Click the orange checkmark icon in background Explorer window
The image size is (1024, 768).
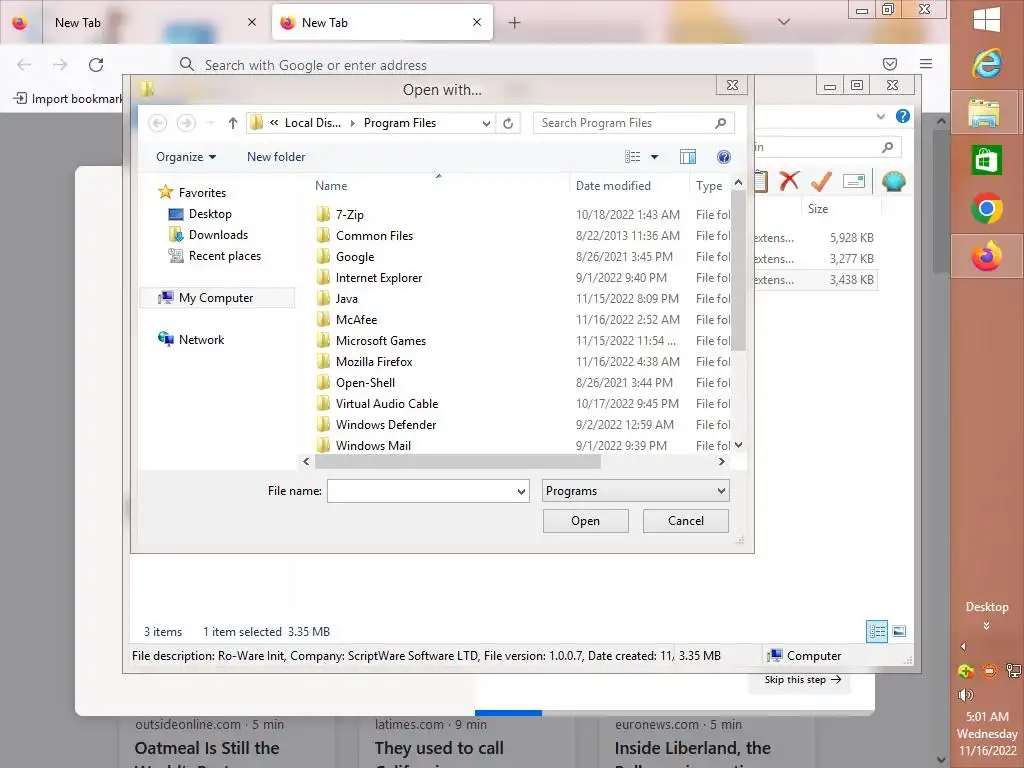tap(821, 181)
